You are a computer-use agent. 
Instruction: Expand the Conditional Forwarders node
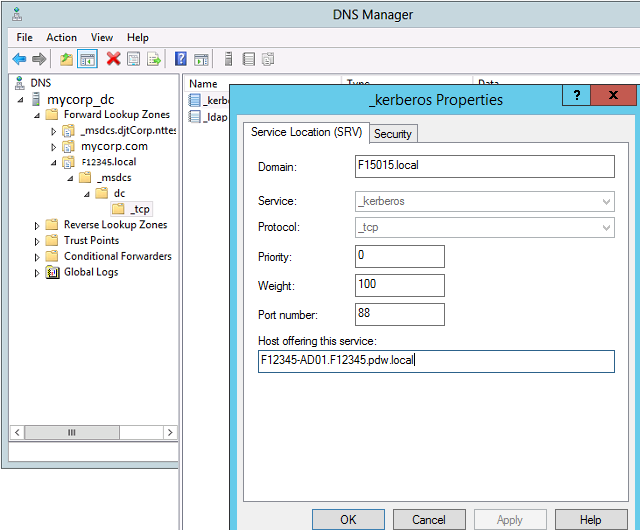coord(37,257)
